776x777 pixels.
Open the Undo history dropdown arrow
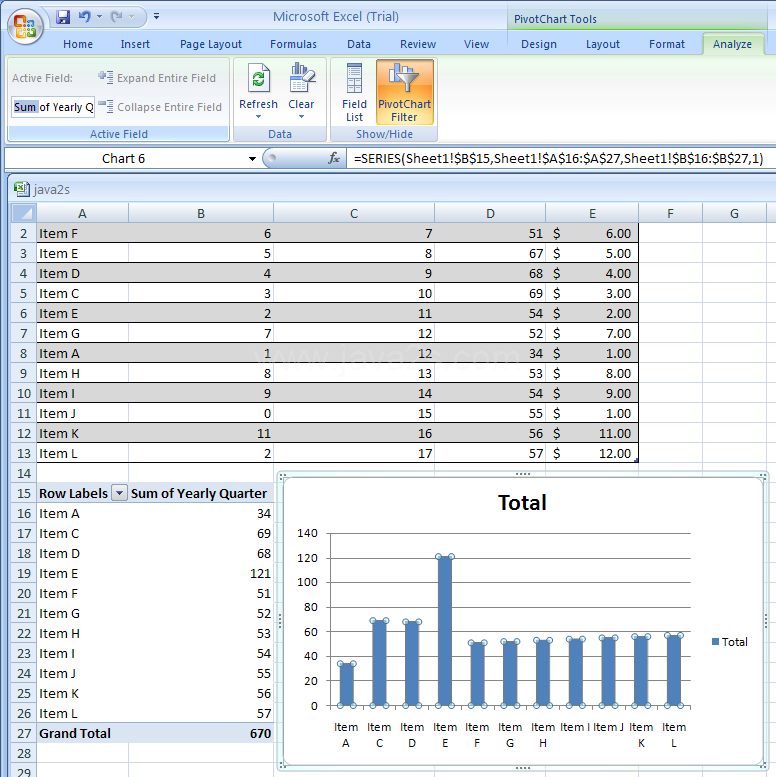coord(99,17)
